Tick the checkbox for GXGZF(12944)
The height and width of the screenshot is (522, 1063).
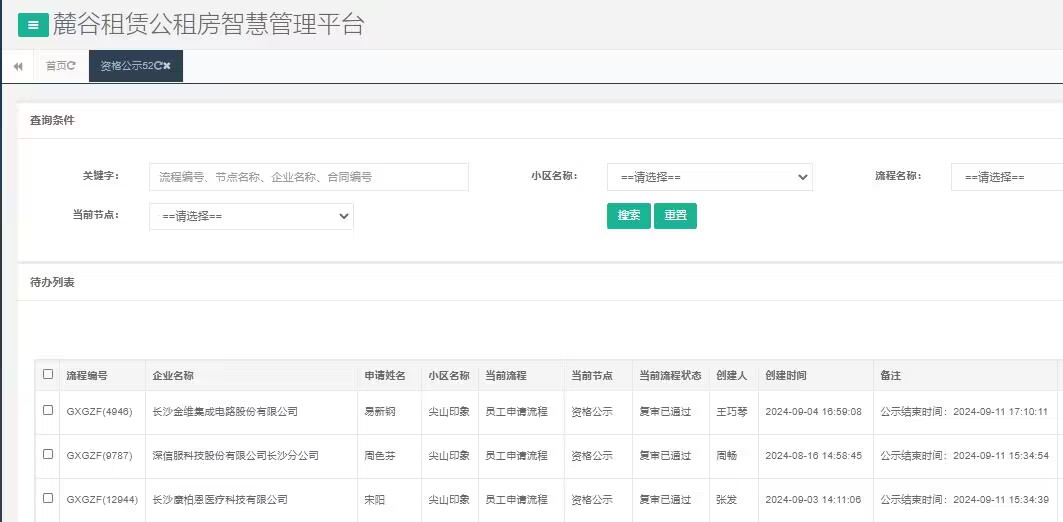coord(48,498)
